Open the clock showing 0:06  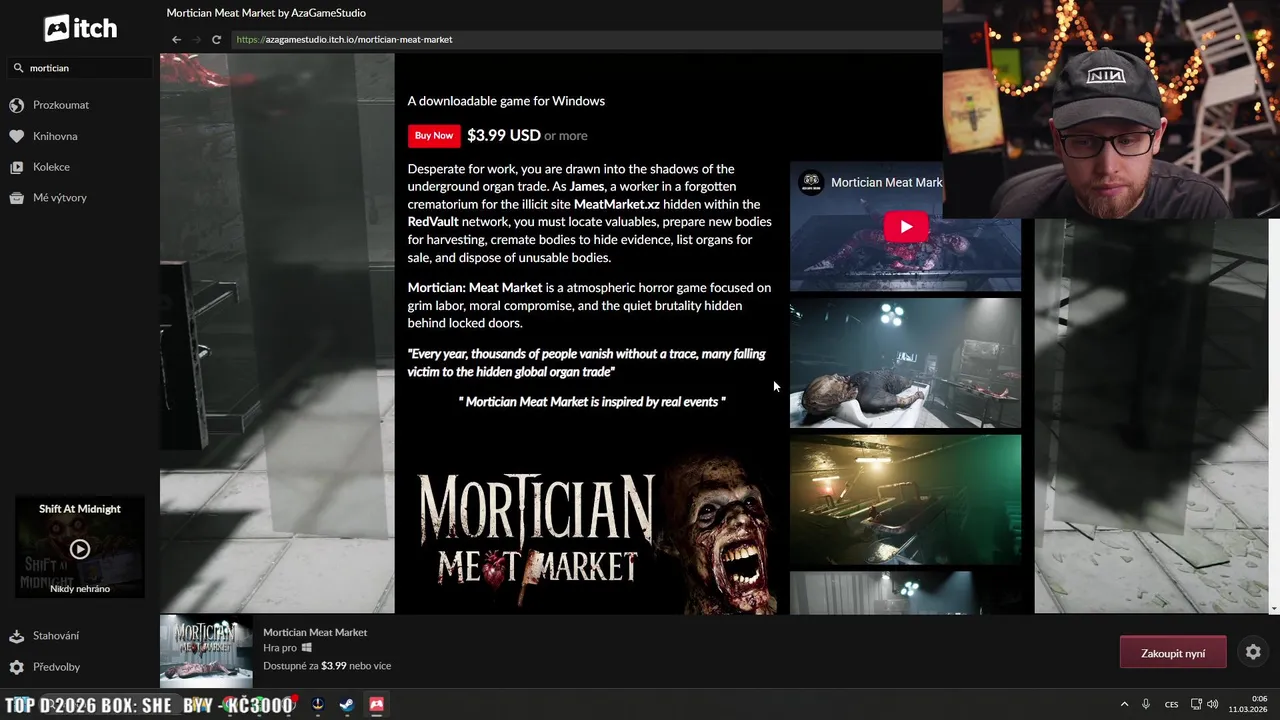click(1248, 704)
